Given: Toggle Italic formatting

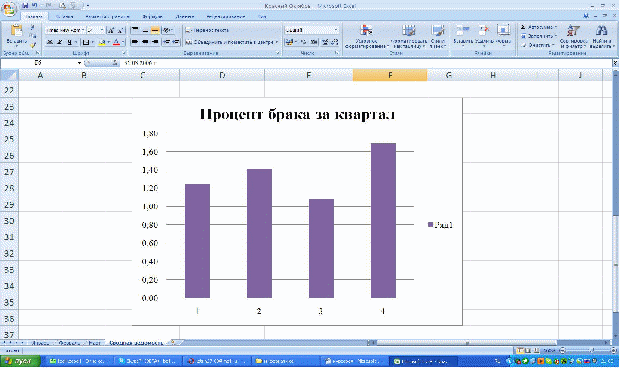Looking at the screenshot, I should (59, 42).
